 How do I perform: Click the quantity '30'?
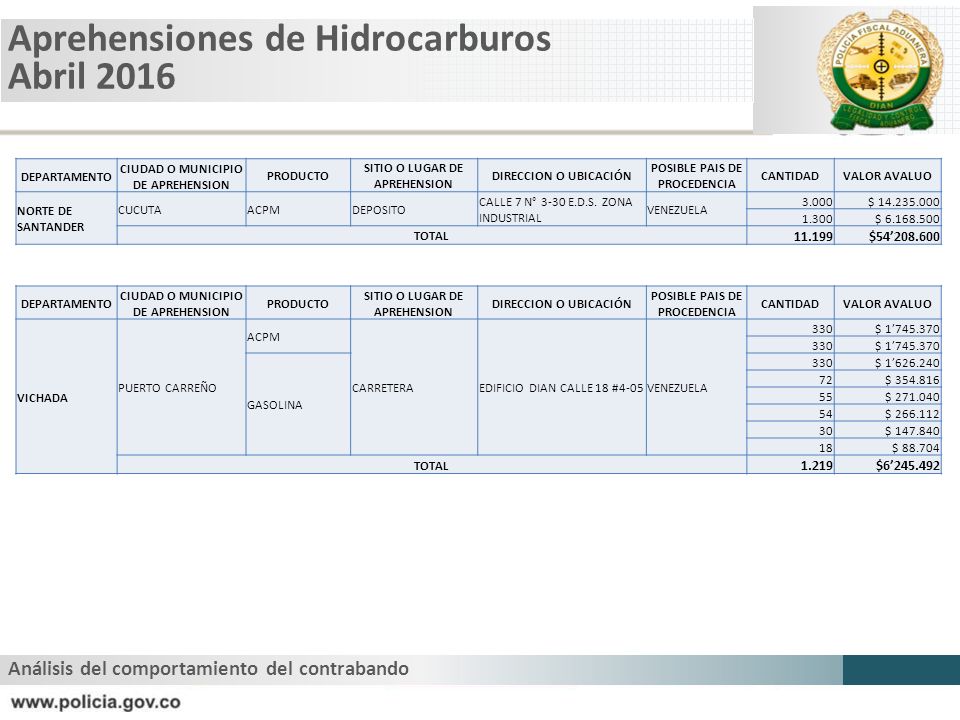click(825, 431)
